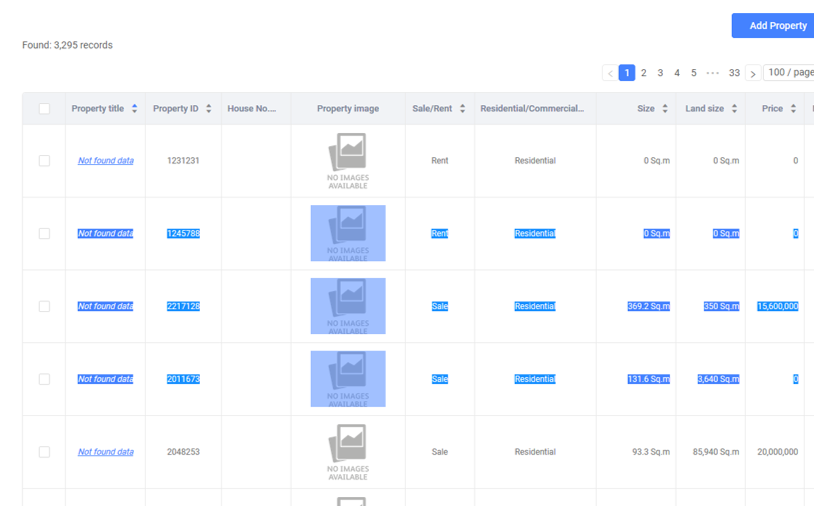Sort table by Size column icon
The width and height of the screenshot is (827, 508).
click(x=664, y=109)
